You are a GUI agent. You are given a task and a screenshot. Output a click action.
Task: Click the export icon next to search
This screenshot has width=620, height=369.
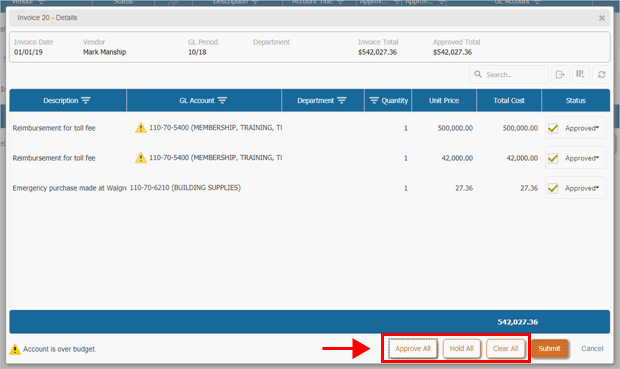click(560, 74)
